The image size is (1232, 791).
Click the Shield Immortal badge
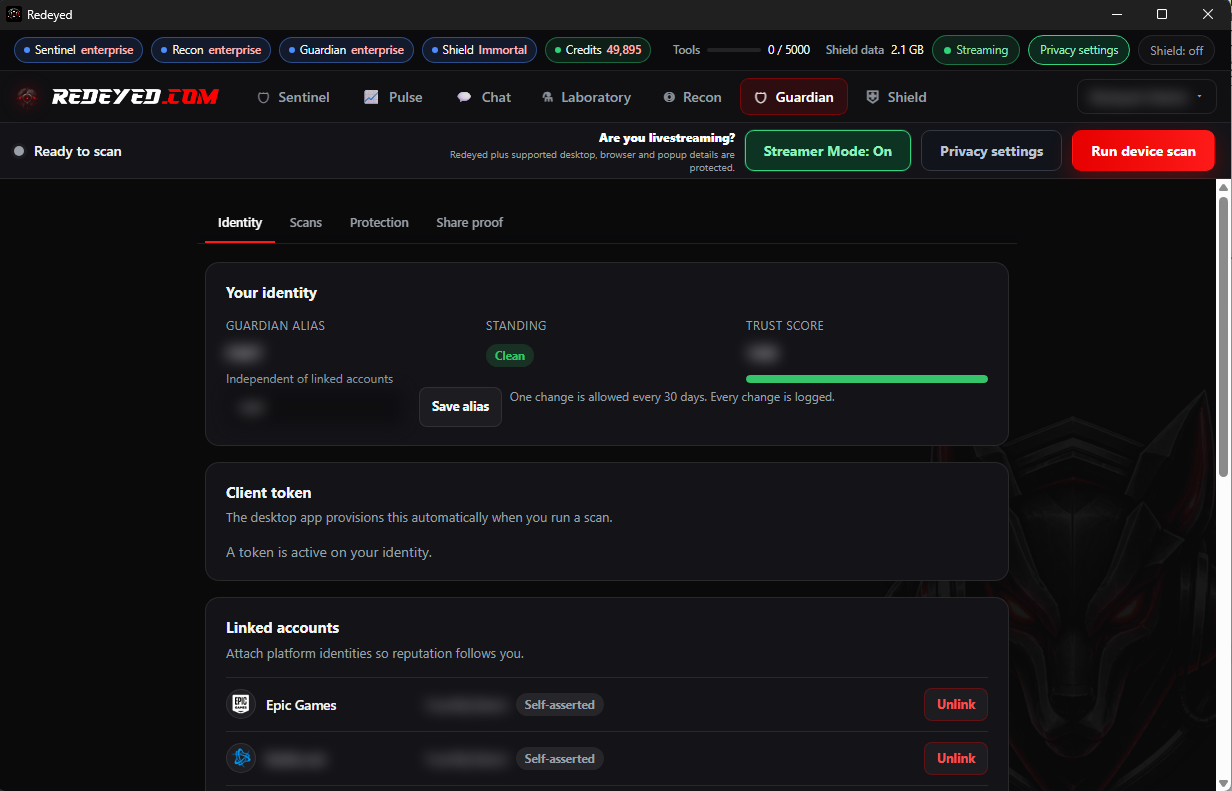coord(479,50)
